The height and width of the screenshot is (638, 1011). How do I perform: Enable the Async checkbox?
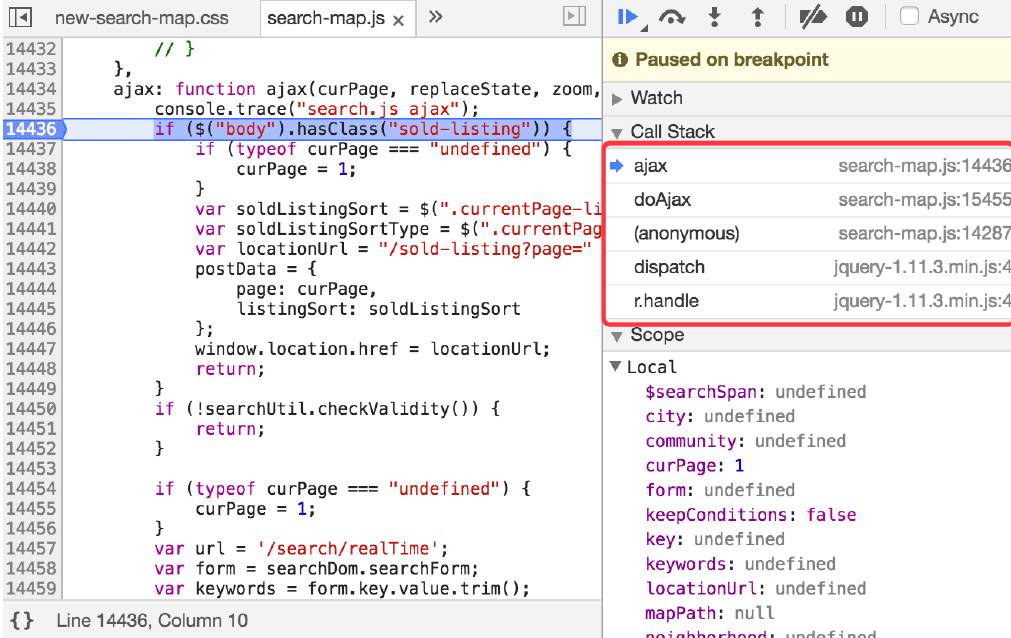click(909, 16)
